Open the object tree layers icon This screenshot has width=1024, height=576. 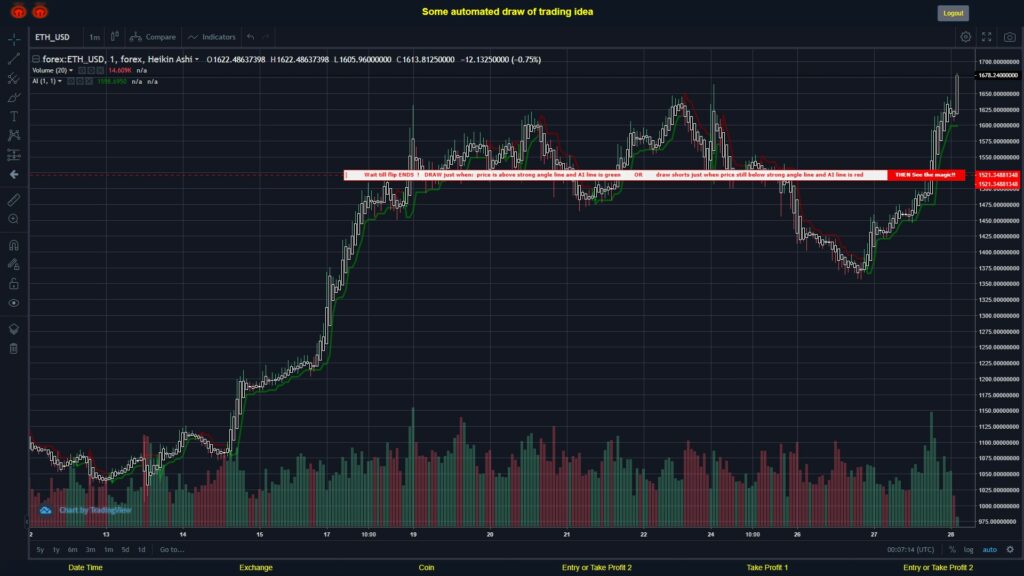coord(14,329)
